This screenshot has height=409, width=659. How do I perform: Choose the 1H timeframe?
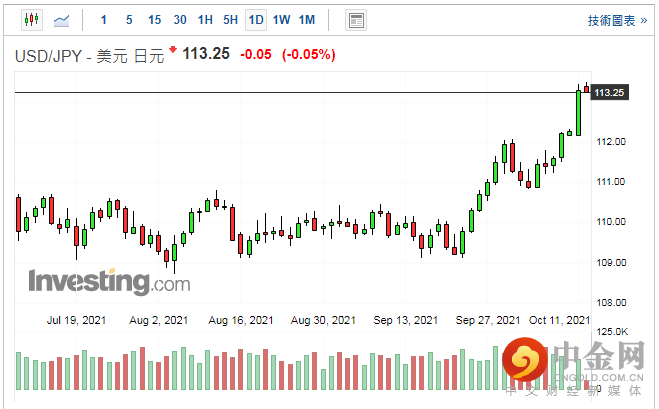(x=205, y=20)
